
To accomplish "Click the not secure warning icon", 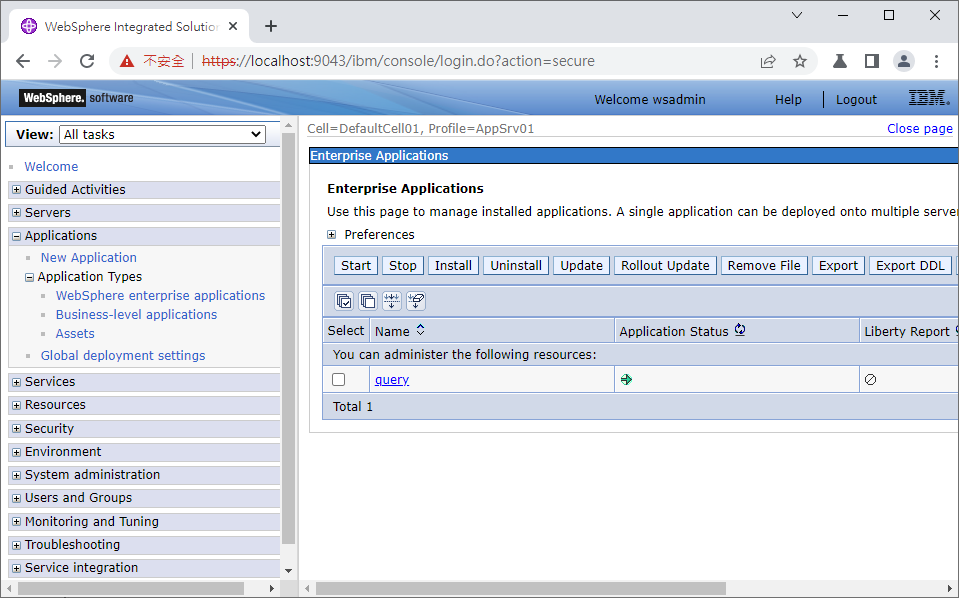I will click(127, 61).
